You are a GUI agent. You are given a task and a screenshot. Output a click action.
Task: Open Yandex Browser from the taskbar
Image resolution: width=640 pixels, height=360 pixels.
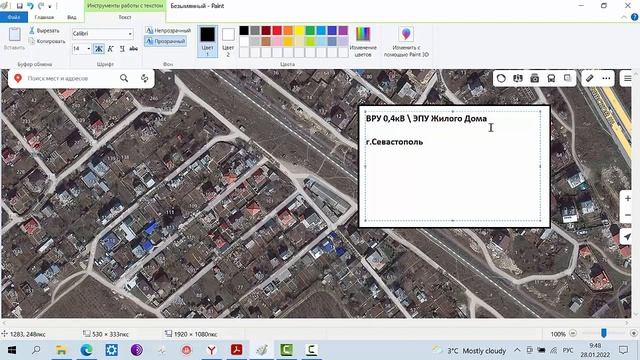coord(211,350)
